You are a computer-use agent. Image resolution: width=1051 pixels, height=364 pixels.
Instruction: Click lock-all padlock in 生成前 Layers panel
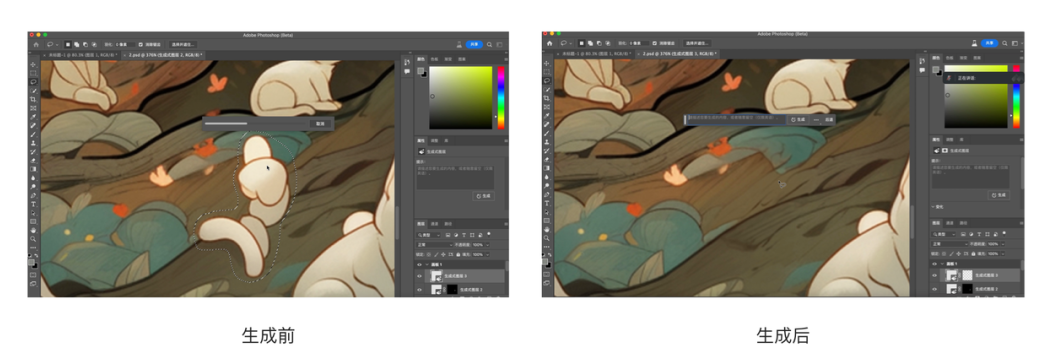[x=458, y=255]
